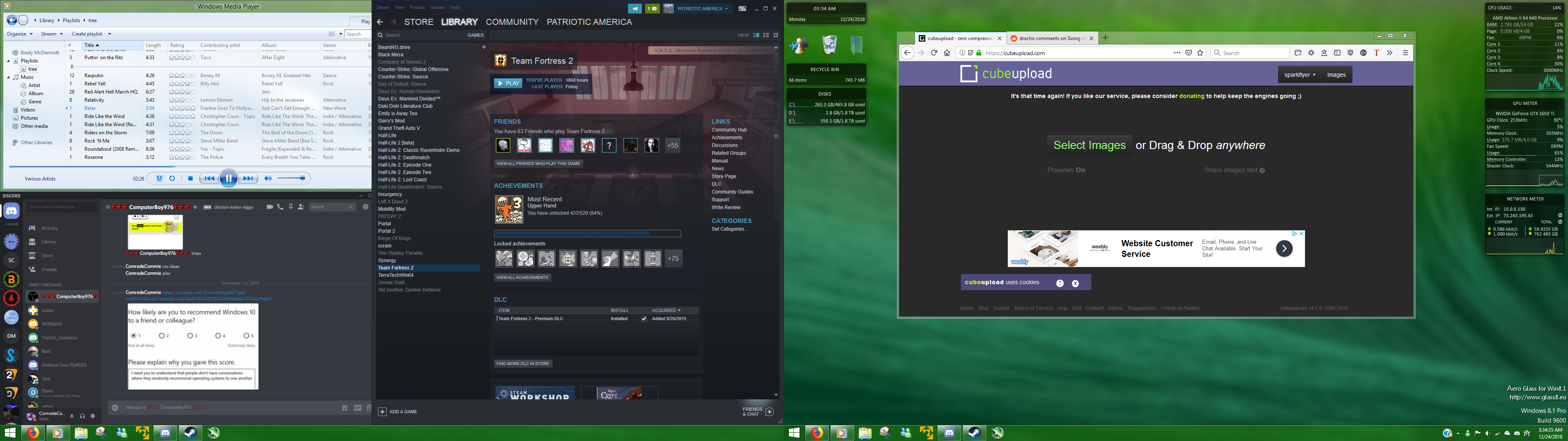
Task: Uncheck the Team Fortress 2 Premium DLC checkbox
Action: tap(644, 318)
